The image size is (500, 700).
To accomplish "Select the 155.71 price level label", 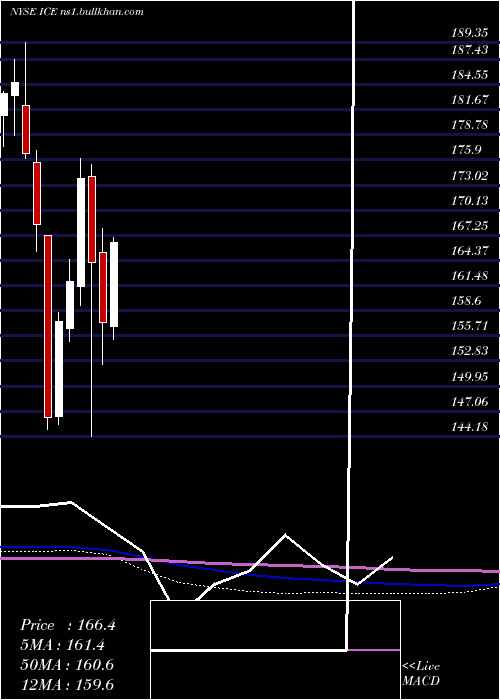I will click(x=470, y=326).
